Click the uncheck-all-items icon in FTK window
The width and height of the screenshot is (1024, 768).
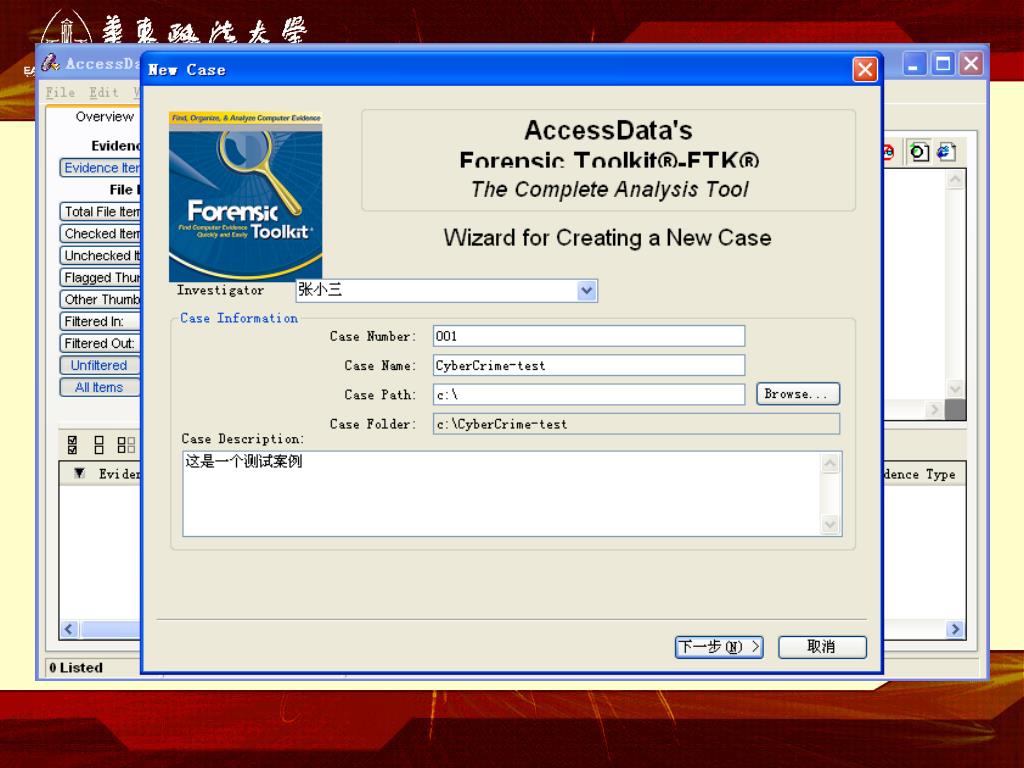tap(99, 445)
